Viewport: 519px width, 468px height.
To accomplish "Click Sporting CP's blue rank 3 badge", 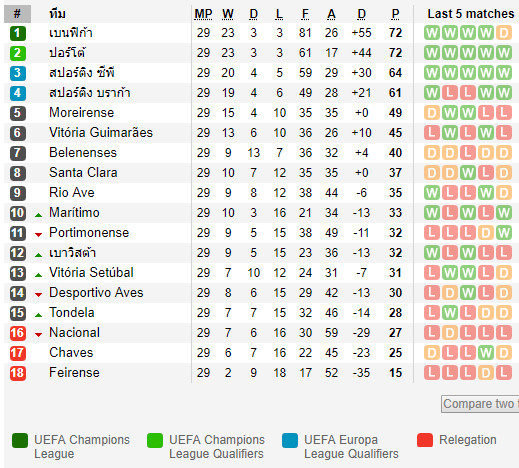I will click(x=18, y=73).
